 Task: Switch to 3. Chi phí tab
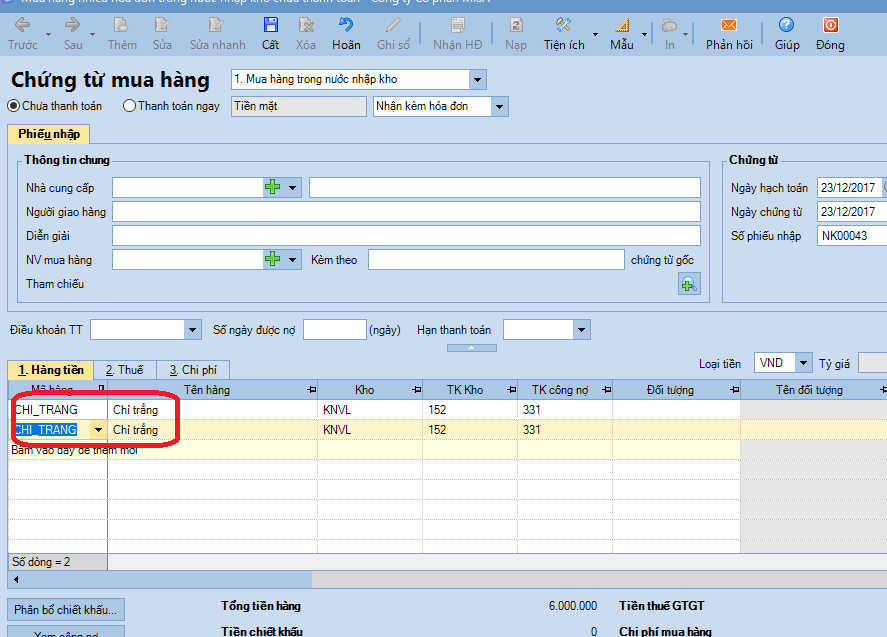193,370
